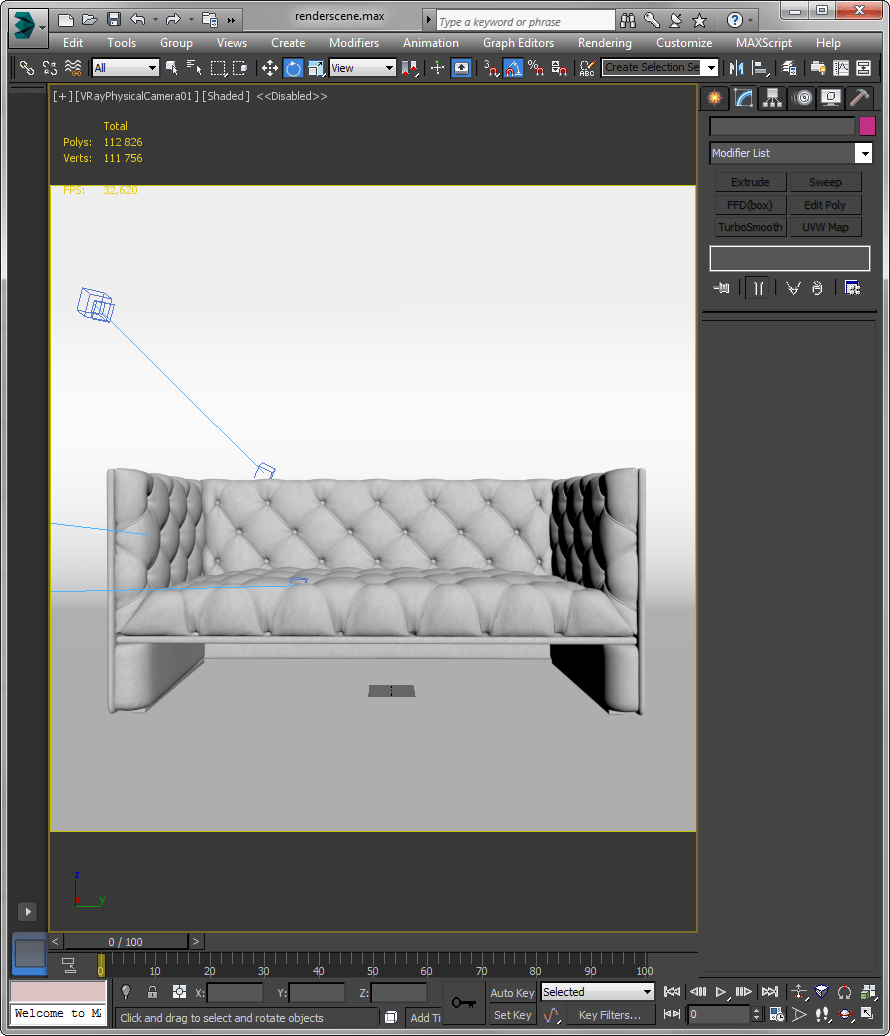Activate the Select and Rotate tool
This screenshot has height=1036, width=890.
293,68
